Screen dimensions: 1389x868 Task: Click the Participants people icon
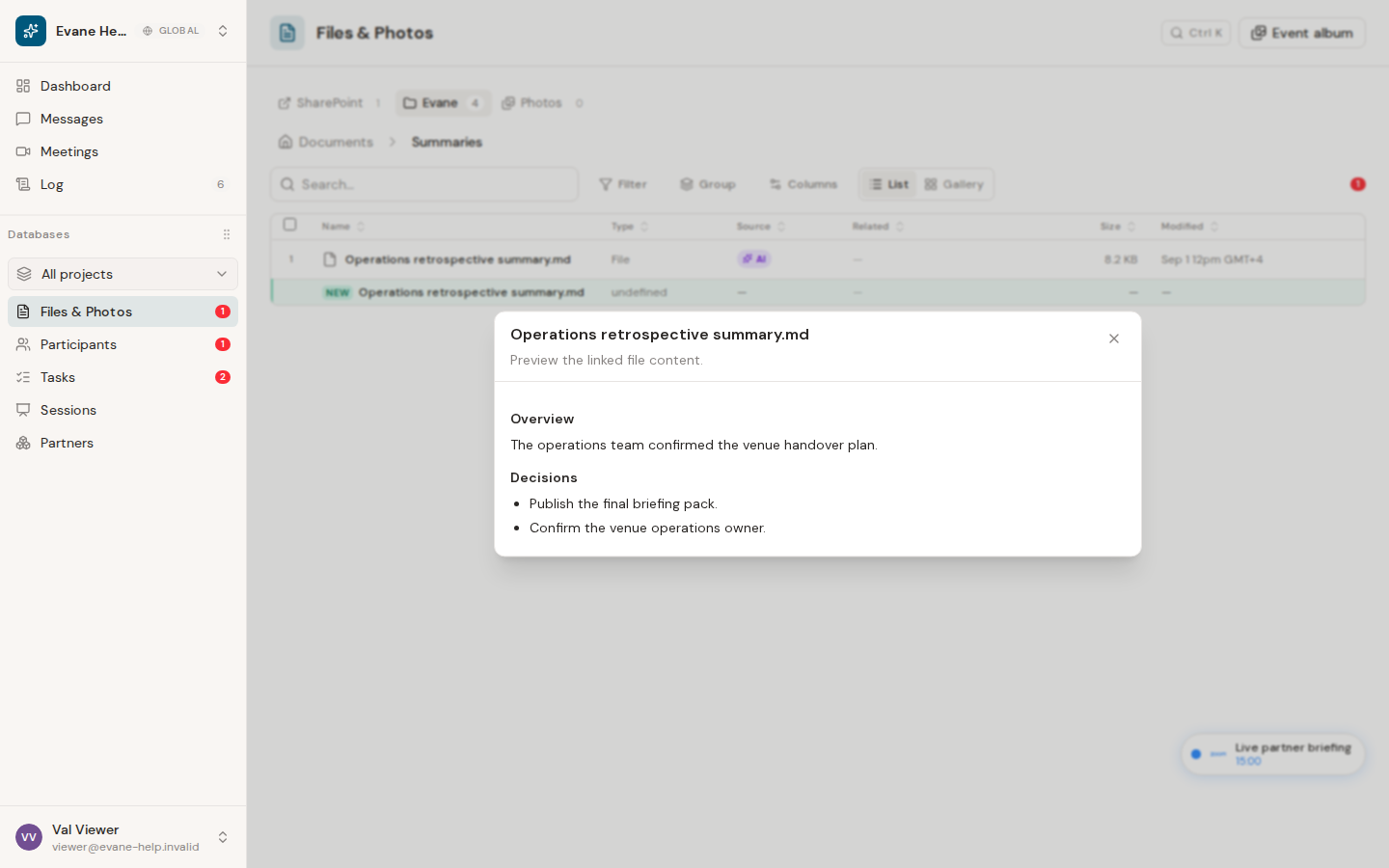point(23,344)
